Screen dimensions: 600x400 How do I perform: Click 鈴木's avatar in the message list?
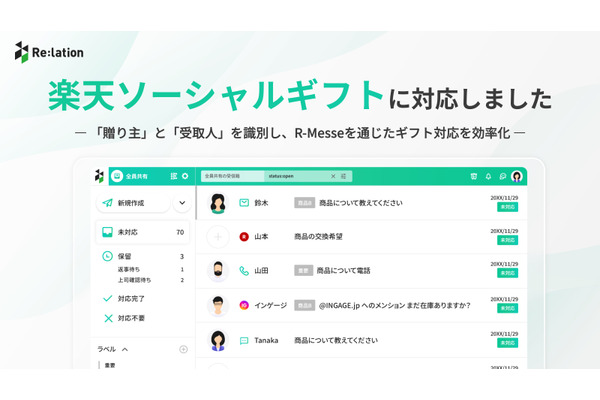[218, 203]
